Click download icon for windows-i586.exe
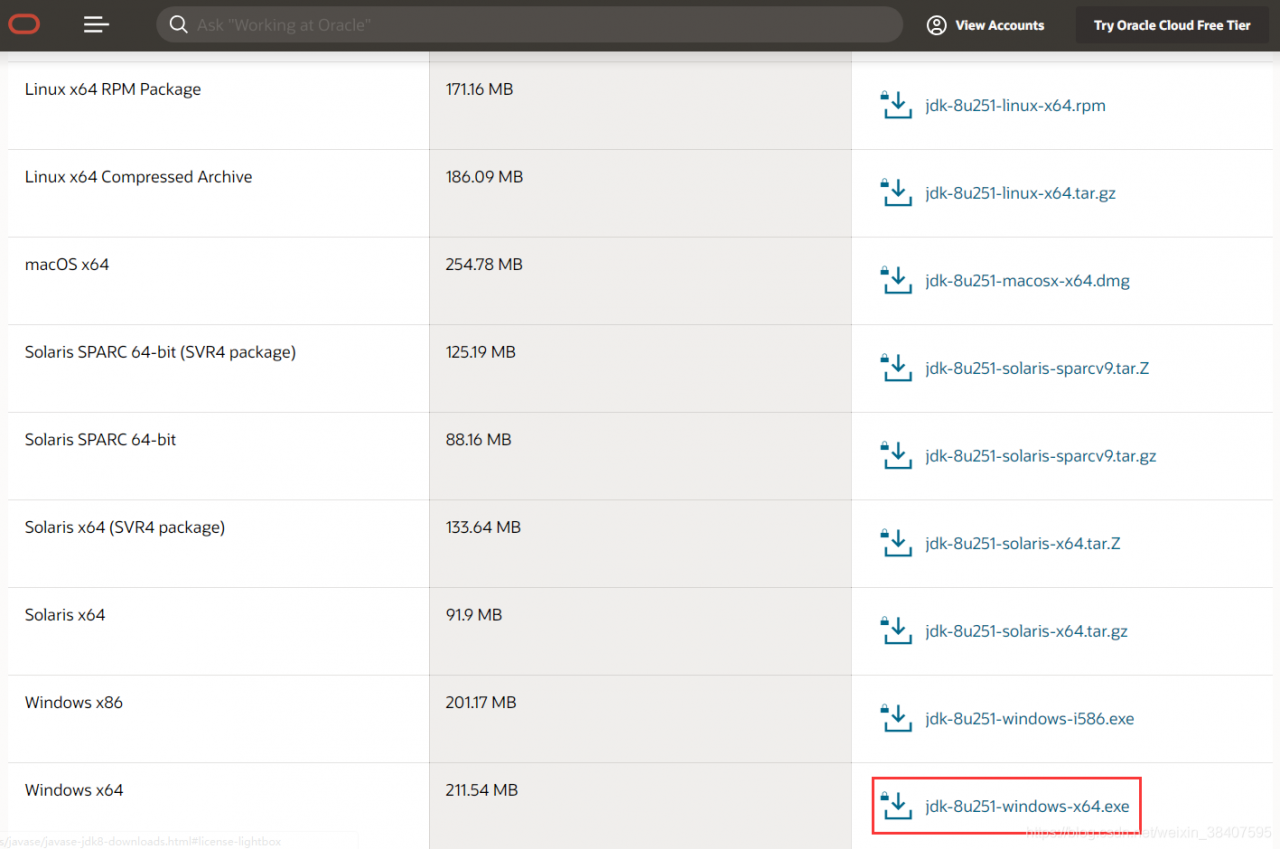The height and width of the screenshot is (849, 1280). point(896,718)
